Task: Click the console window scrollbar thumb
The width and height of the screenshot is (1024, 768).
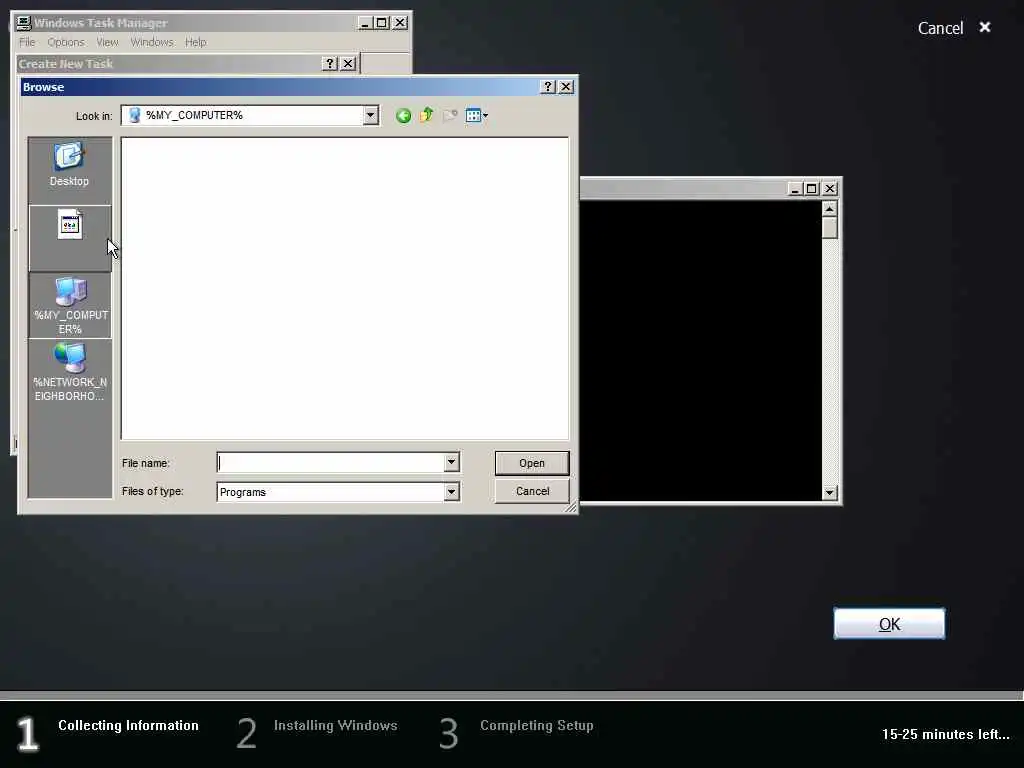Action: coord(829,228)
